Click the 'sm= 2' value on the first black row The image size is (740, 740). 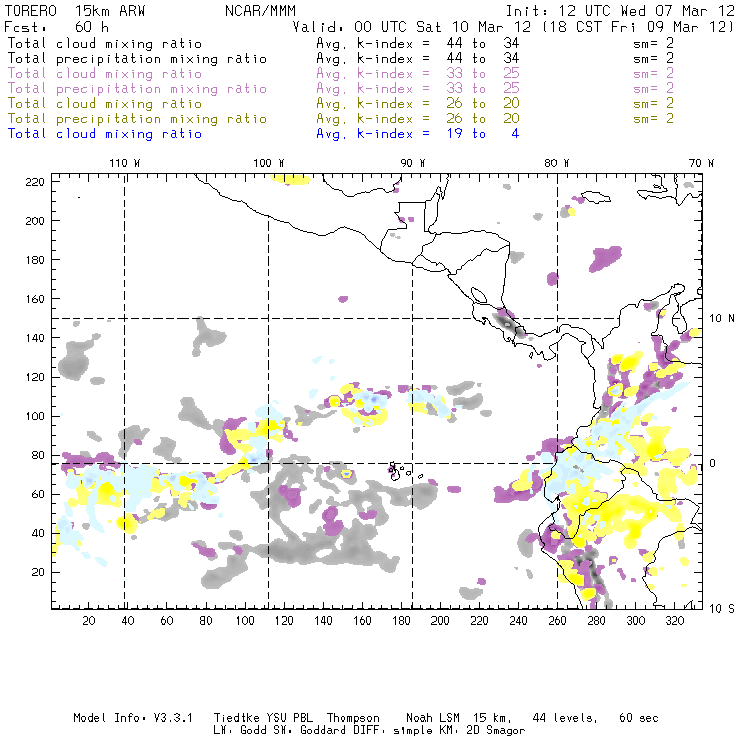(x=653, y=44)
